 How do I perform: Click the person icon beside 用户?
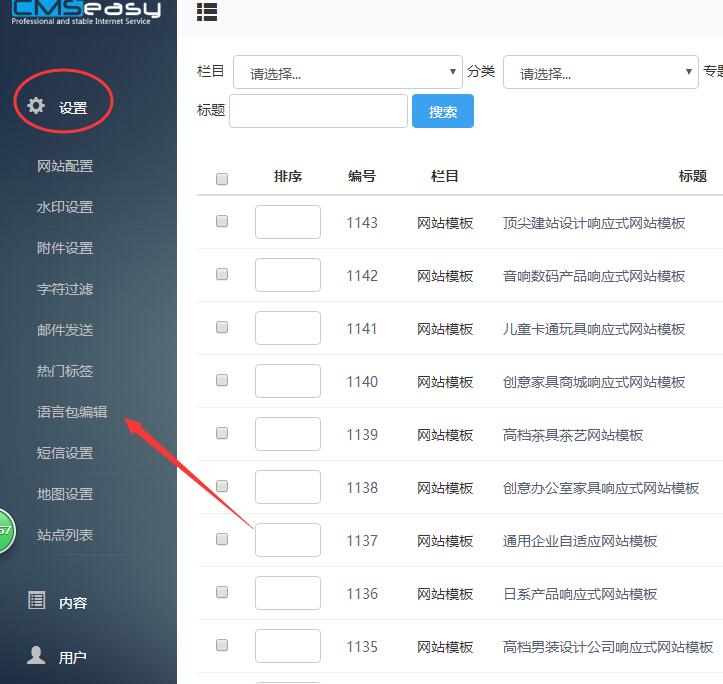click(36, 655)
